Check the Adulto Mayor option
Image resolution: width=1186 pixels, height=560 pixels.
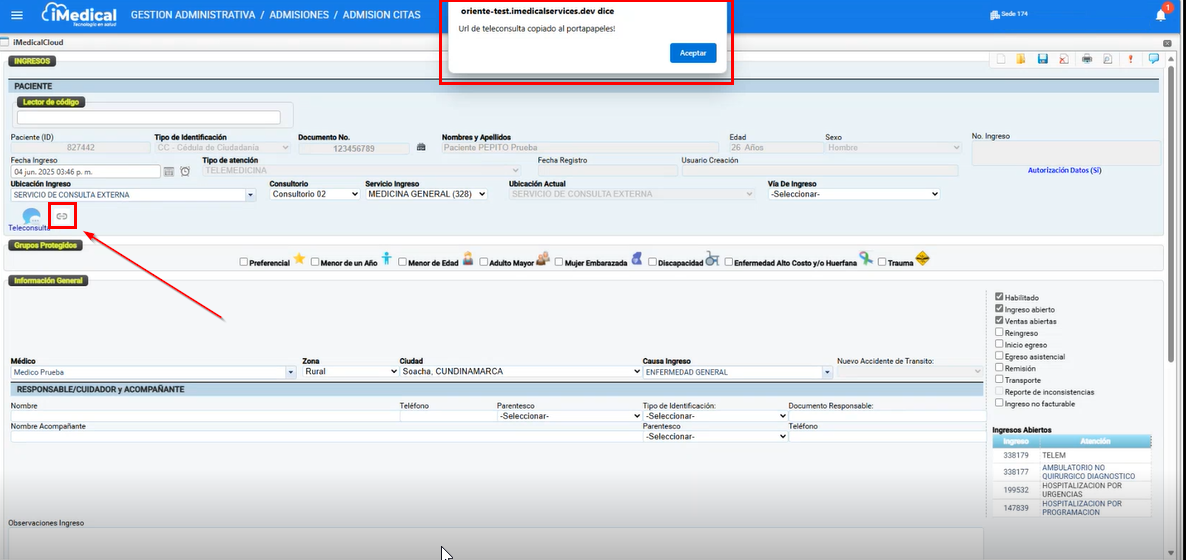(x=484, y=263)
